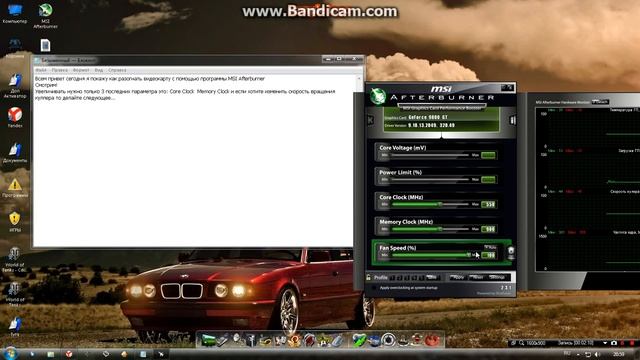Click the taskbar clock

pyautogui.click(x=618, y=354)
